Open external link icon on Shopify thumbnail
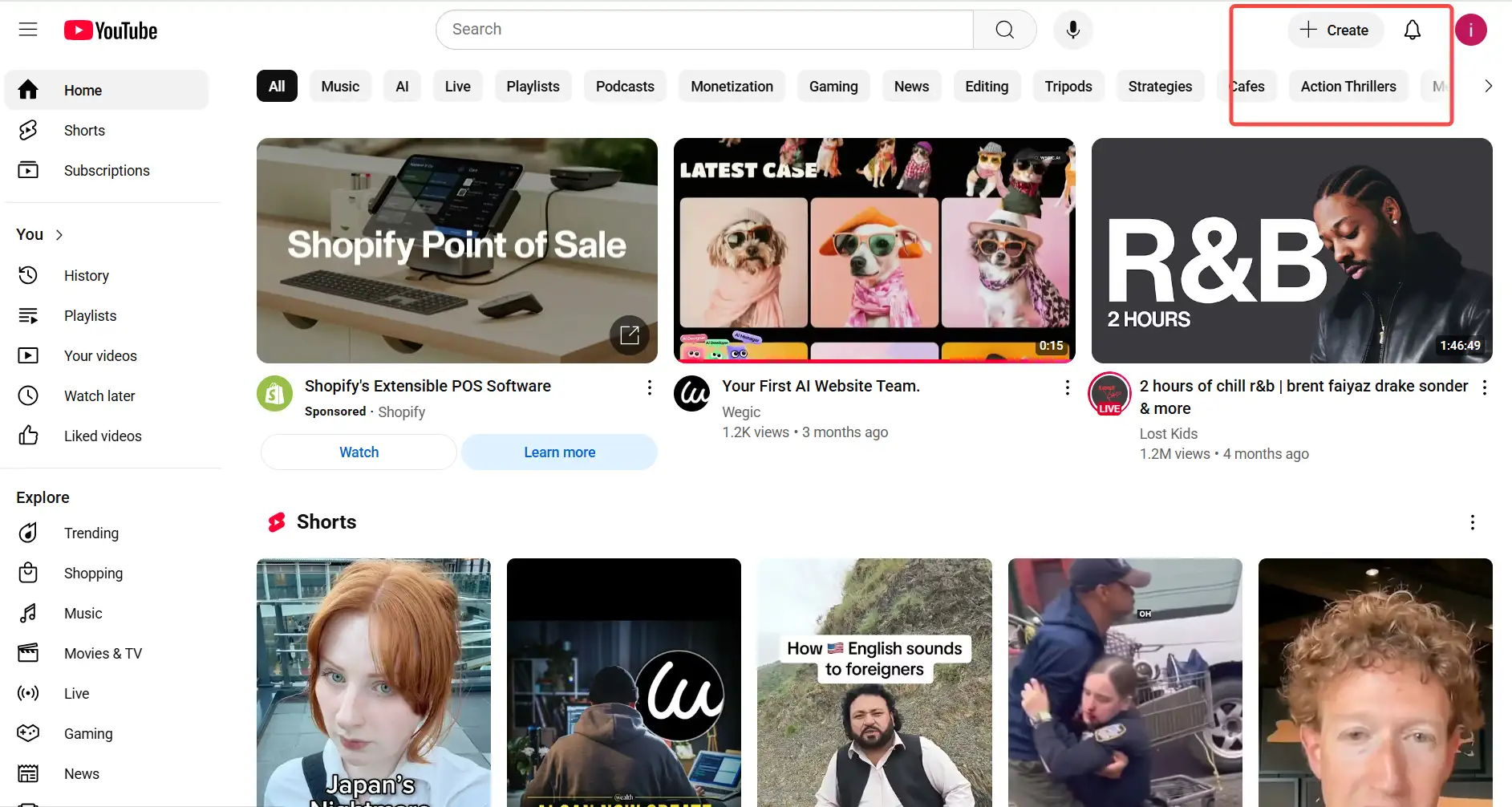 630,335
